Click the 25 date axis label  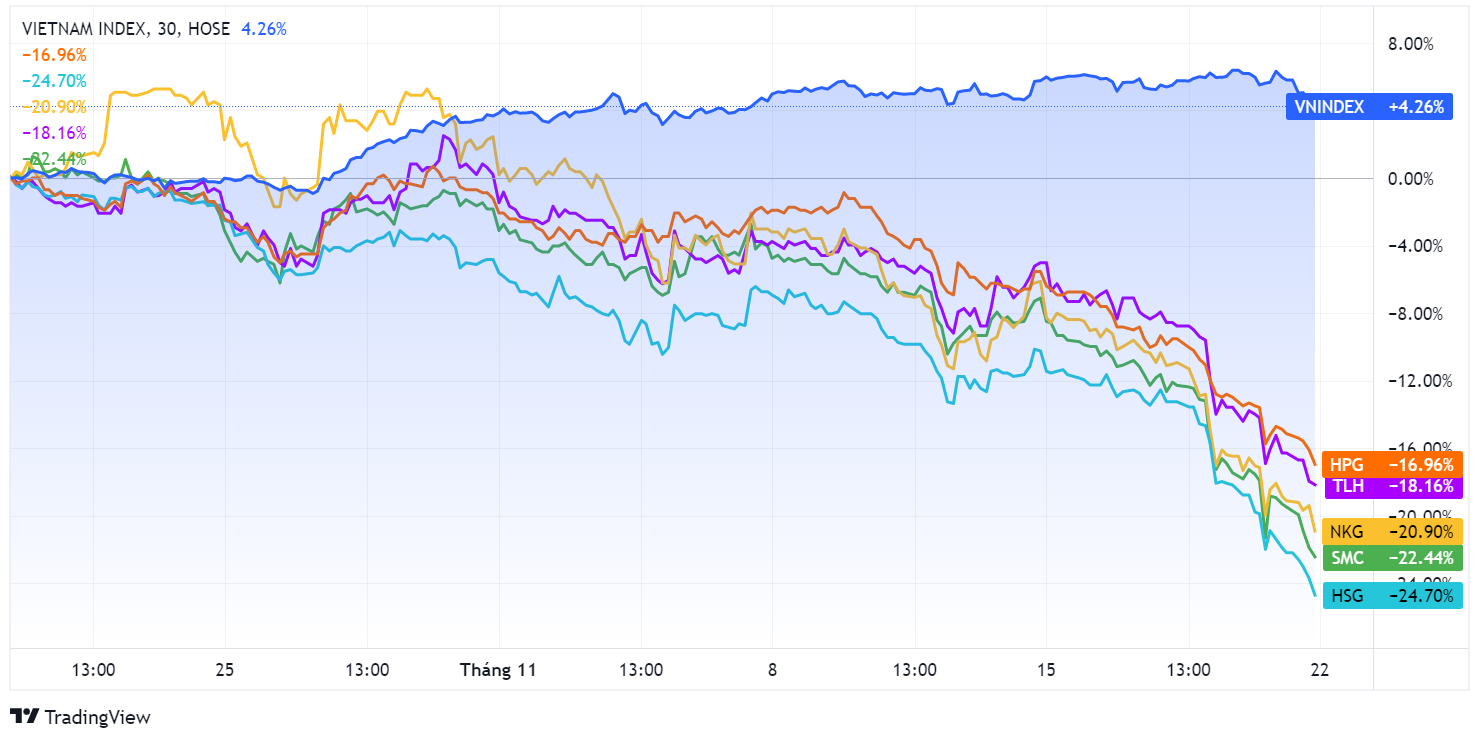pos(225,670)
